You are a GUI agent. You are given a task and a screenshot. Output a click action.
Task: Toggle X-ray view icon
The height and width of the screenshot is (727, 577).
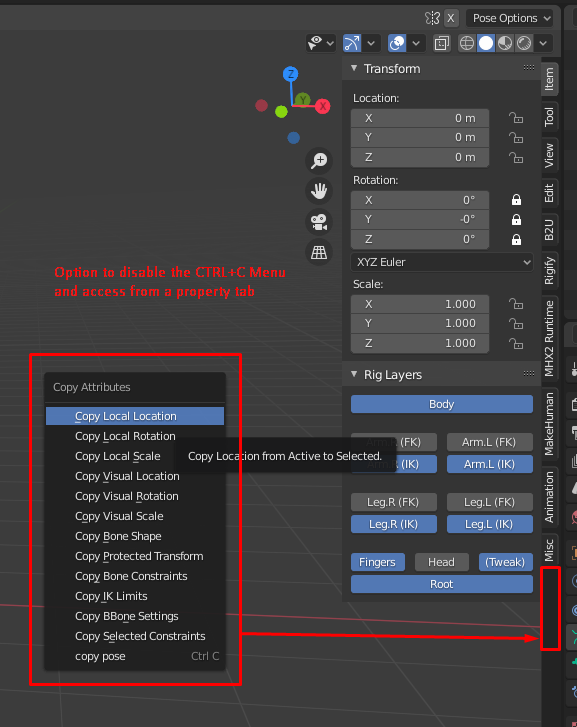click(441, 43)
